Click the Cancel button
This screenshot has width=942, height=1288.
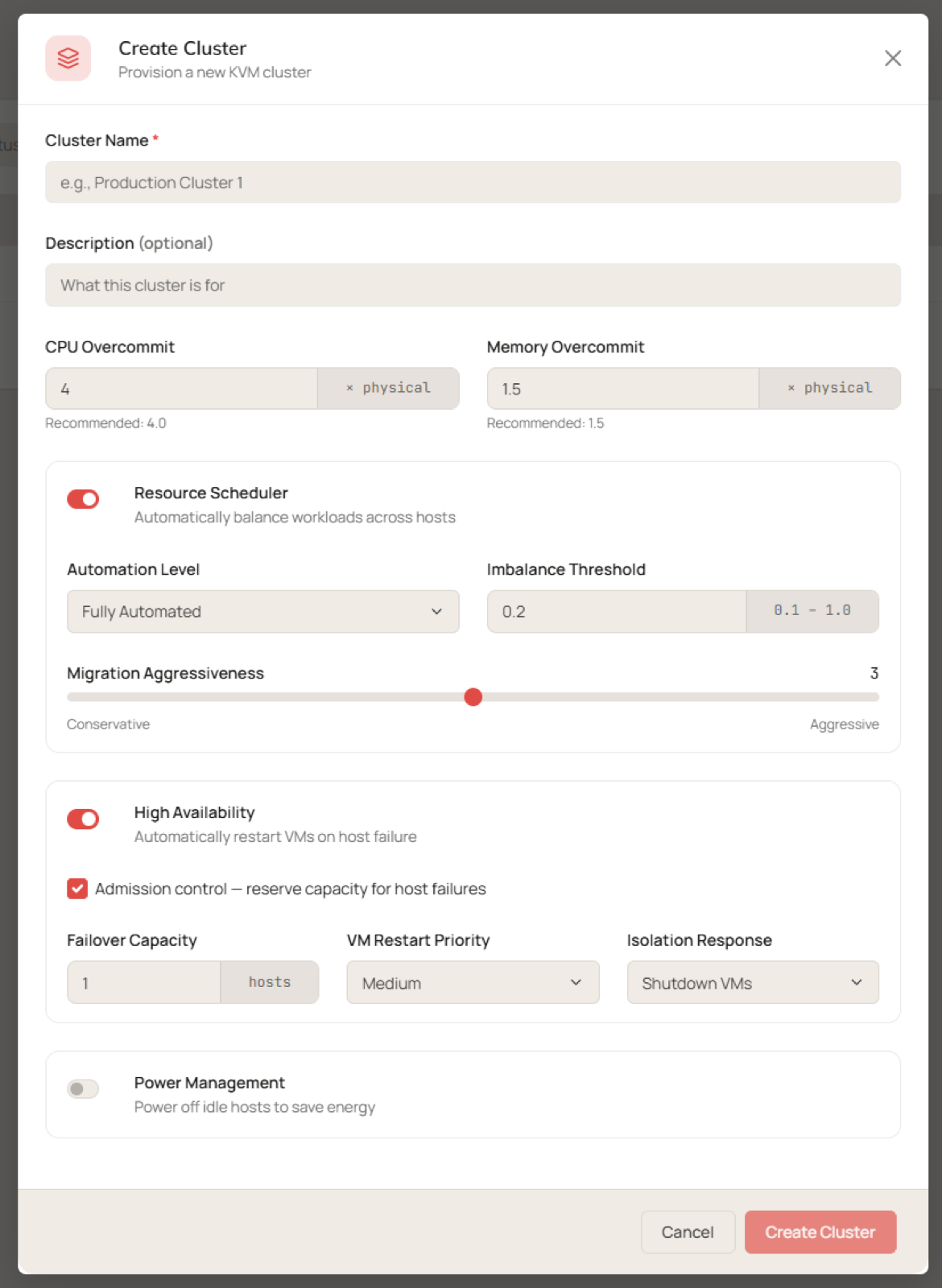point(688,1232)
